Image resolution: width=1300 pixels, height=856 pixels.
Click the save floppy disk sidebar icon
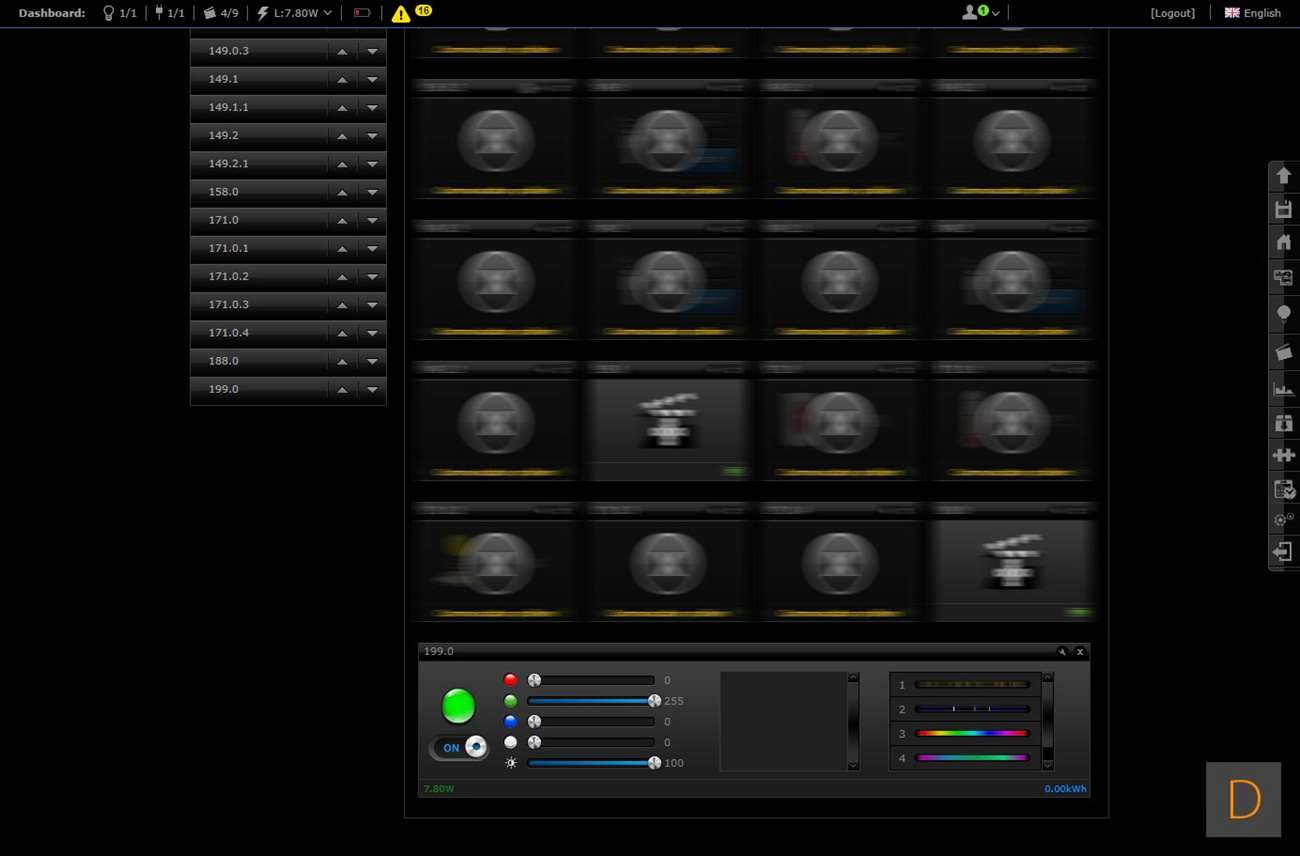(1283, 210)
